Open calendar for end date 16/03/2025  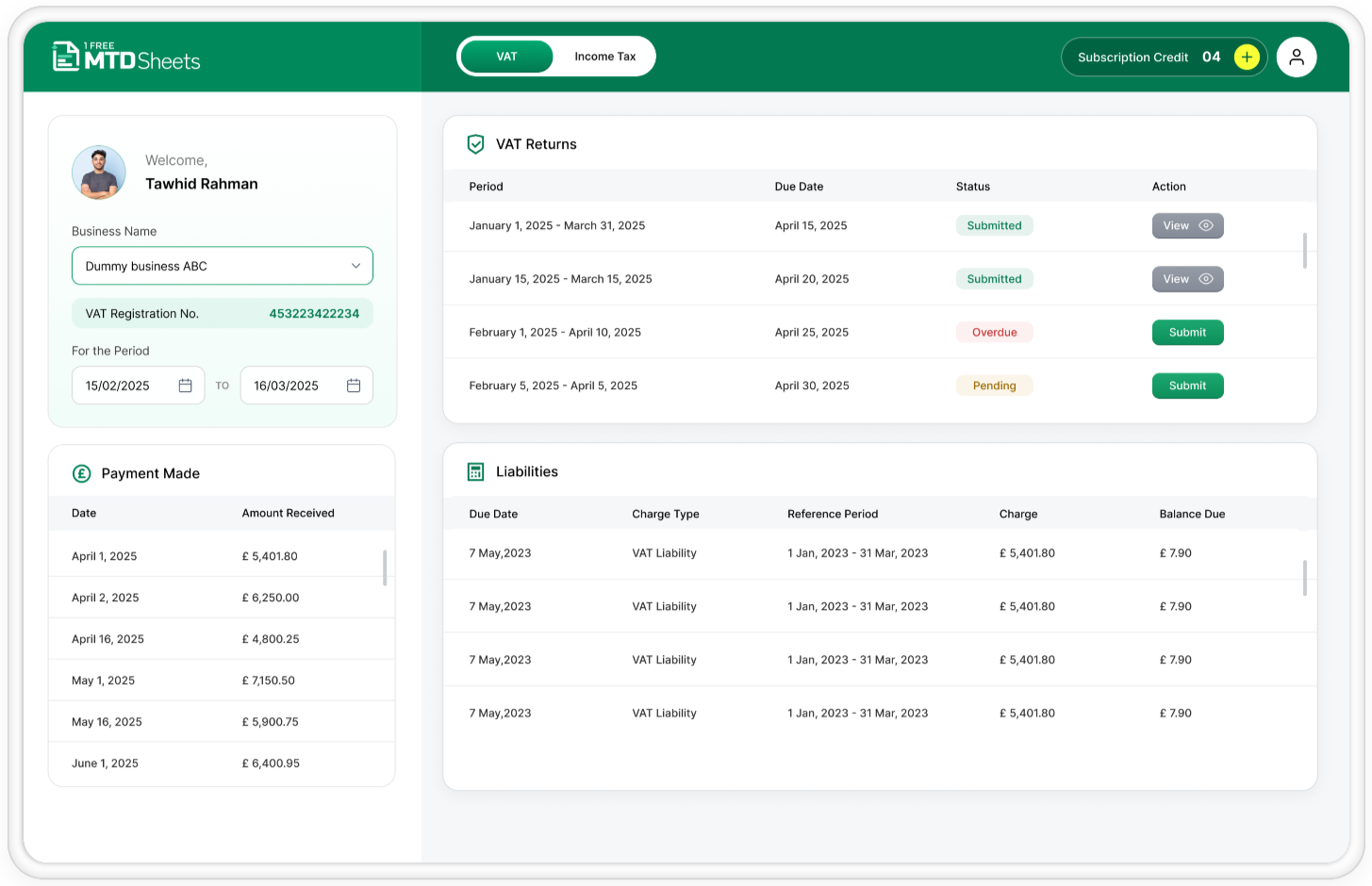click(x=354, y=386)
